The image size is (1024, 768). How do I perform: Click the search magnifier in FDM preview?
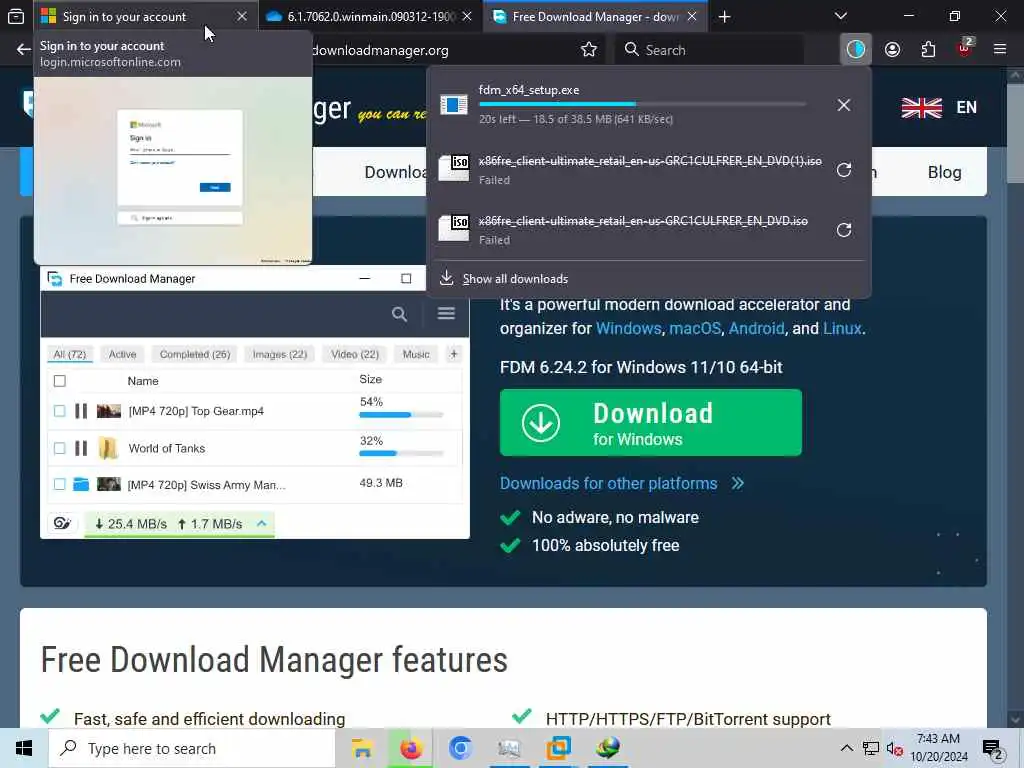point(399,314)
